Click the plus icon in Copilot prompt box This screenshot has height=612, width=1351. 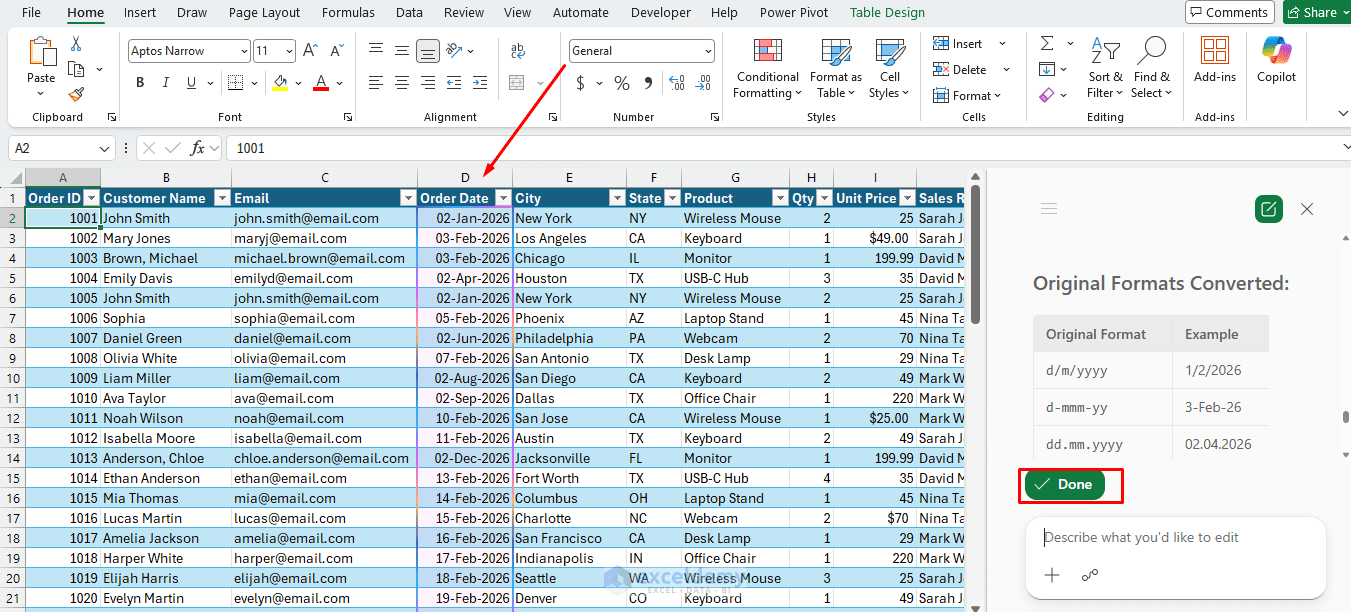point(1052,575)
